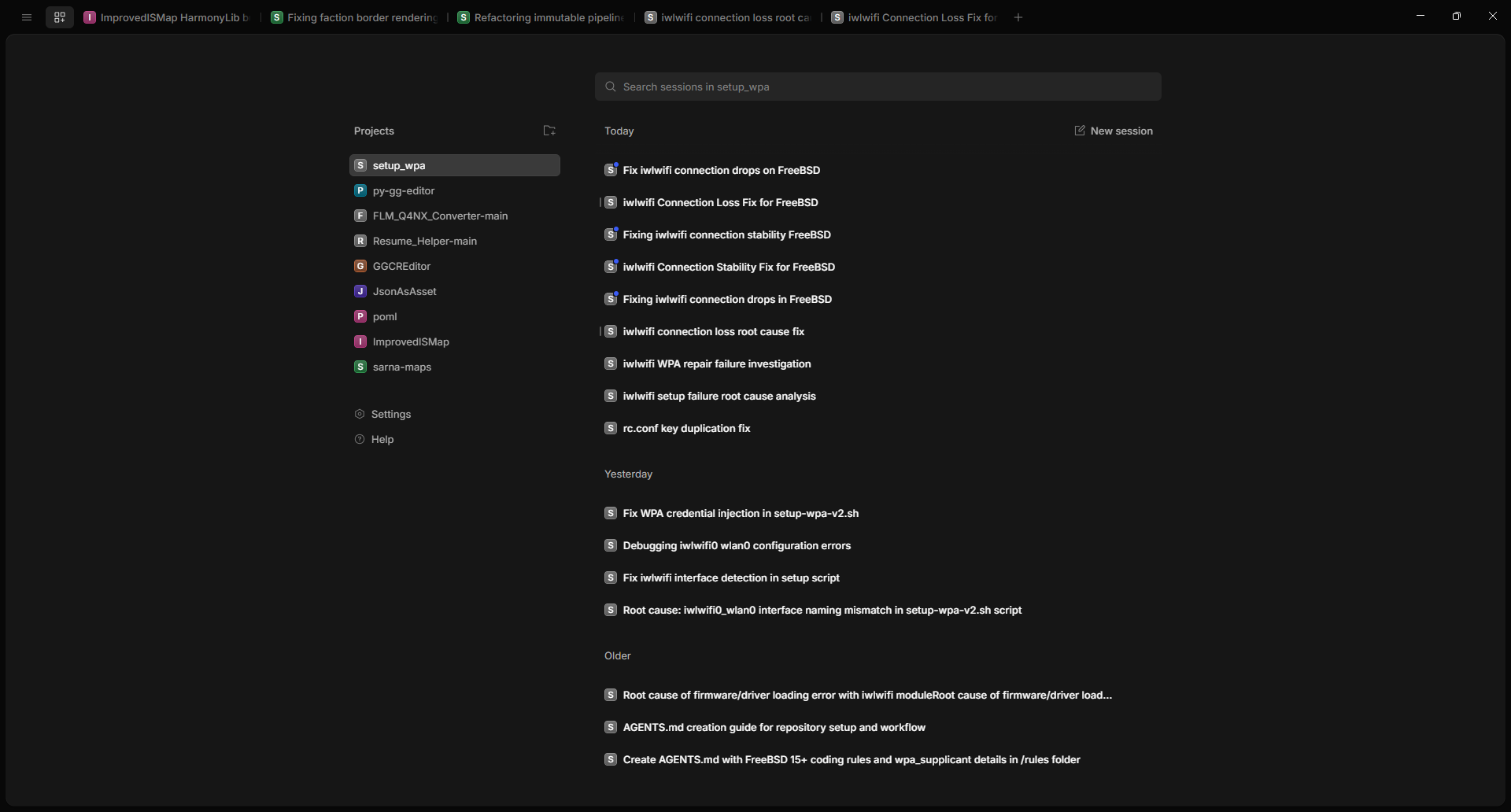Click the New session pencil icon
The height and width of the screenshot is (812, 1511).
coord(1080,131)
